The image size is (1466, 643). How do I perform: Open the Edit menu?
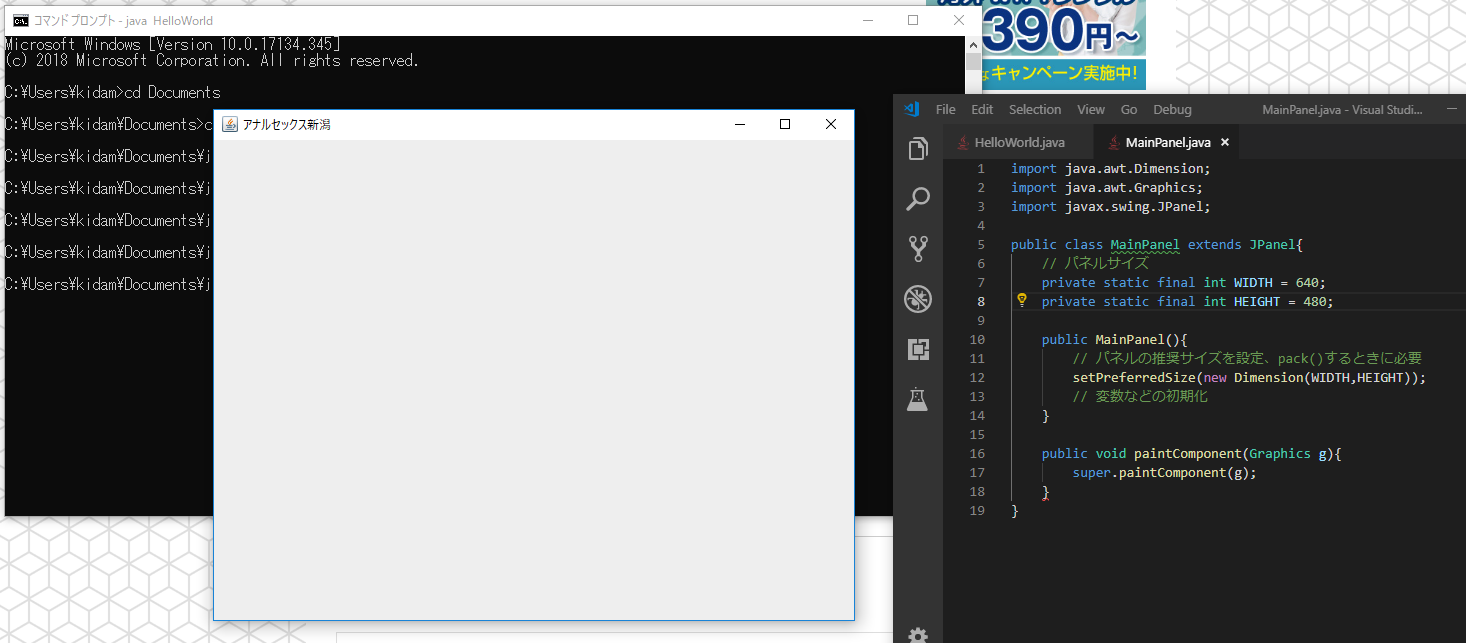[982, 109]
